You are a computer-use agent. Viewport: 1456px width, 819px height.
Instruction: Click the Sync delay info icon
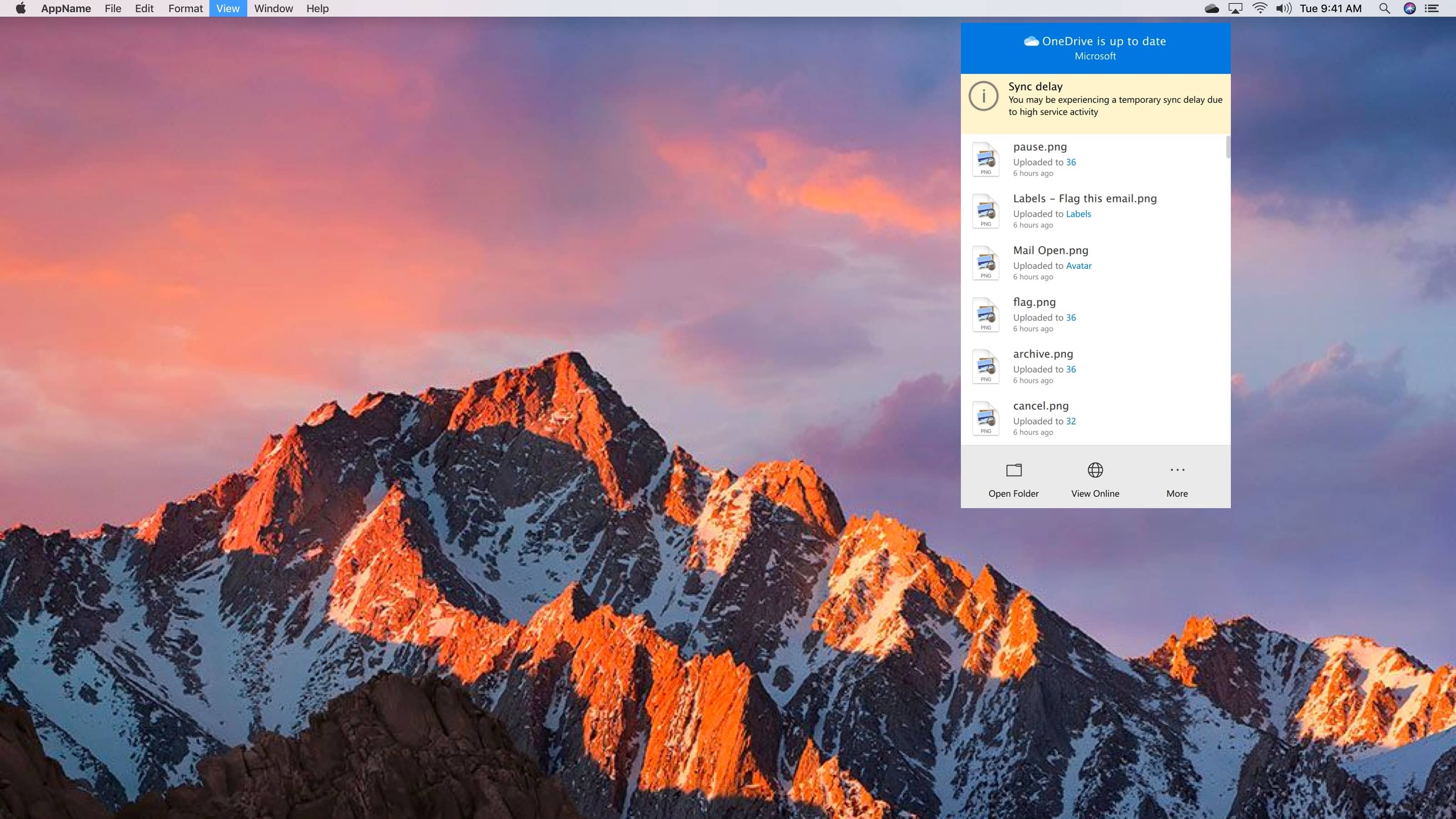click(x=983, y=96)
